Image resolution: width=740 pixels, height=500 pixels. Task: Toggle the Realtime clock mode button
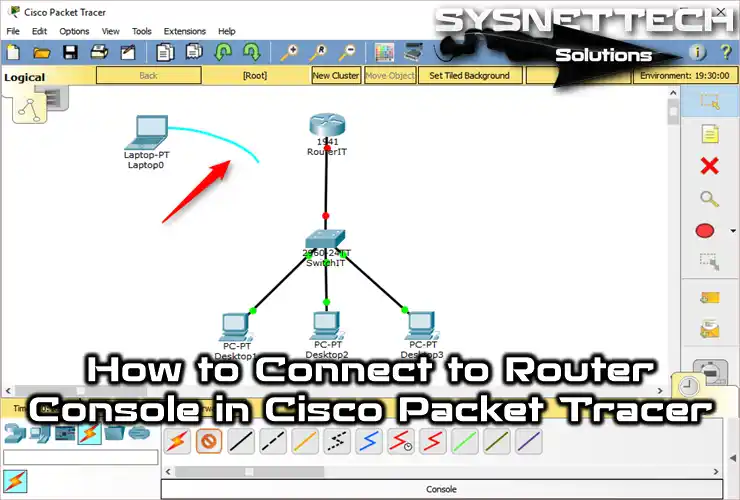(x=687, y=386)
